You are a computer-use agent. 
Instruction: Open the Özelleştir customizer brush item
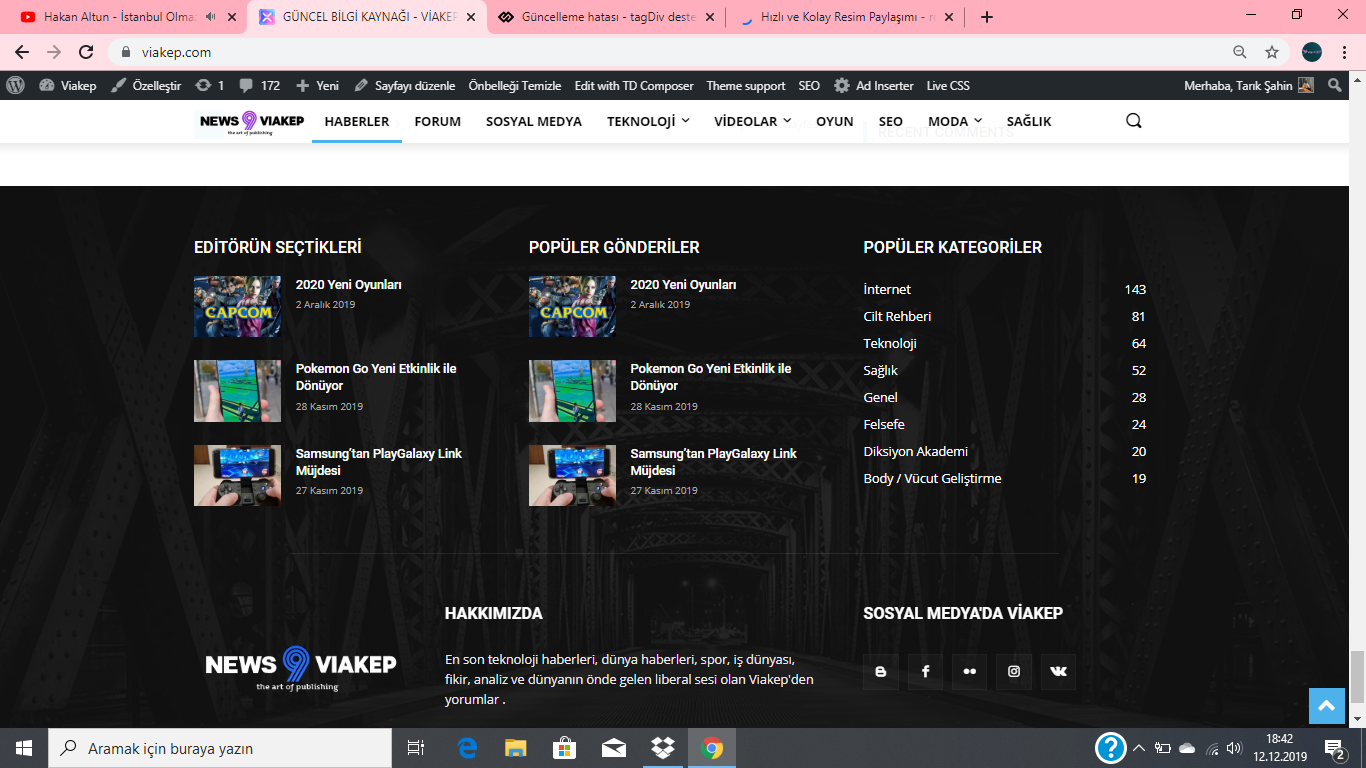[146, 86]
